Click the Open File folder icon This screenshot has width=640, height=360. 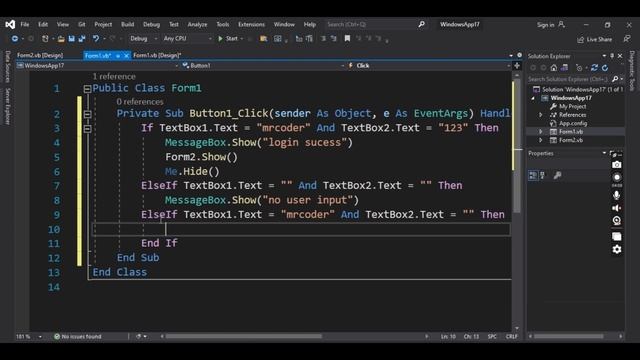coord(61,39)
